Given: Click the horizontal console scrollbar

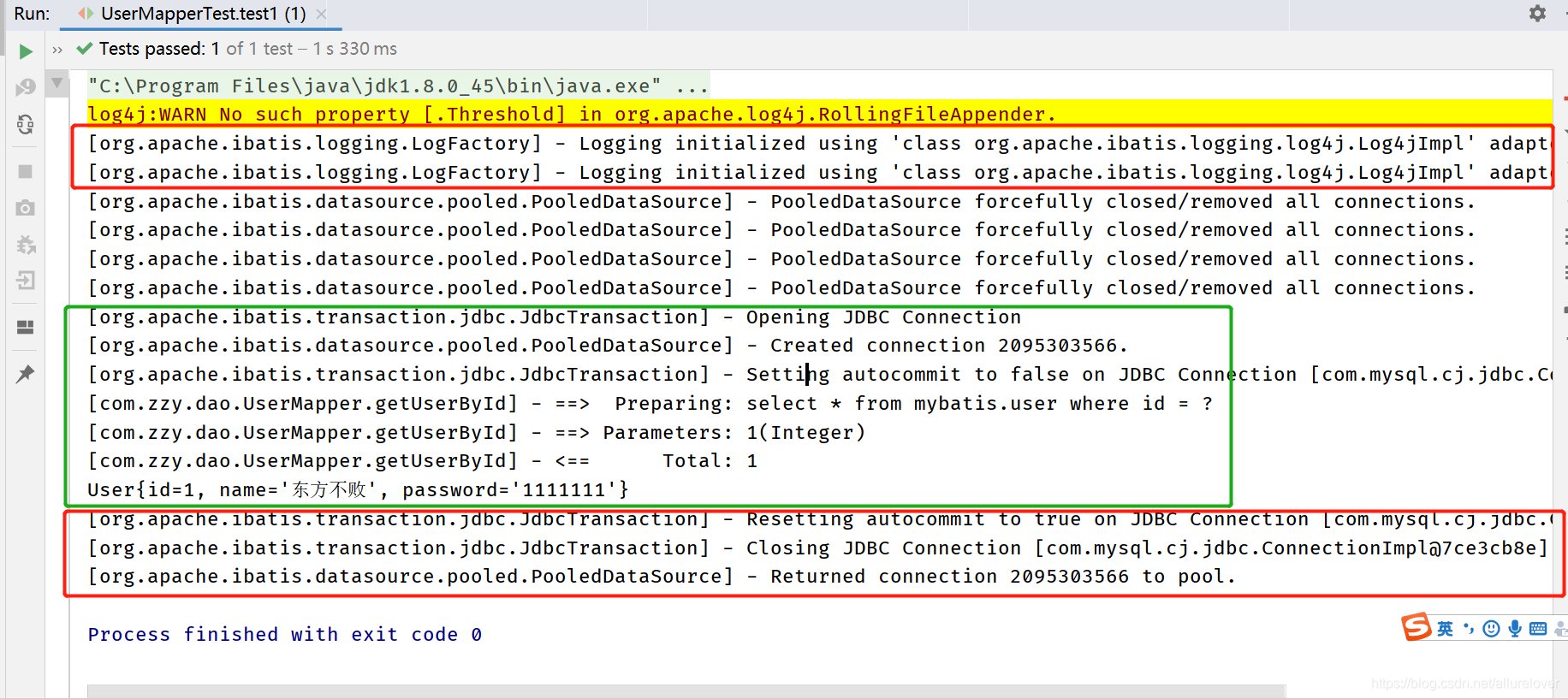Looking at the screenshot, I should tap(686, 691).
